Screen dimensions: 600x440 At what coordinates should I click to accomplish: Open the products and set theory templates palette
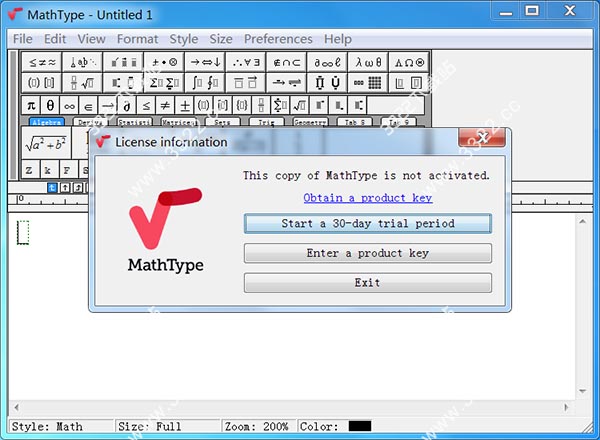[x=328, y=83]
